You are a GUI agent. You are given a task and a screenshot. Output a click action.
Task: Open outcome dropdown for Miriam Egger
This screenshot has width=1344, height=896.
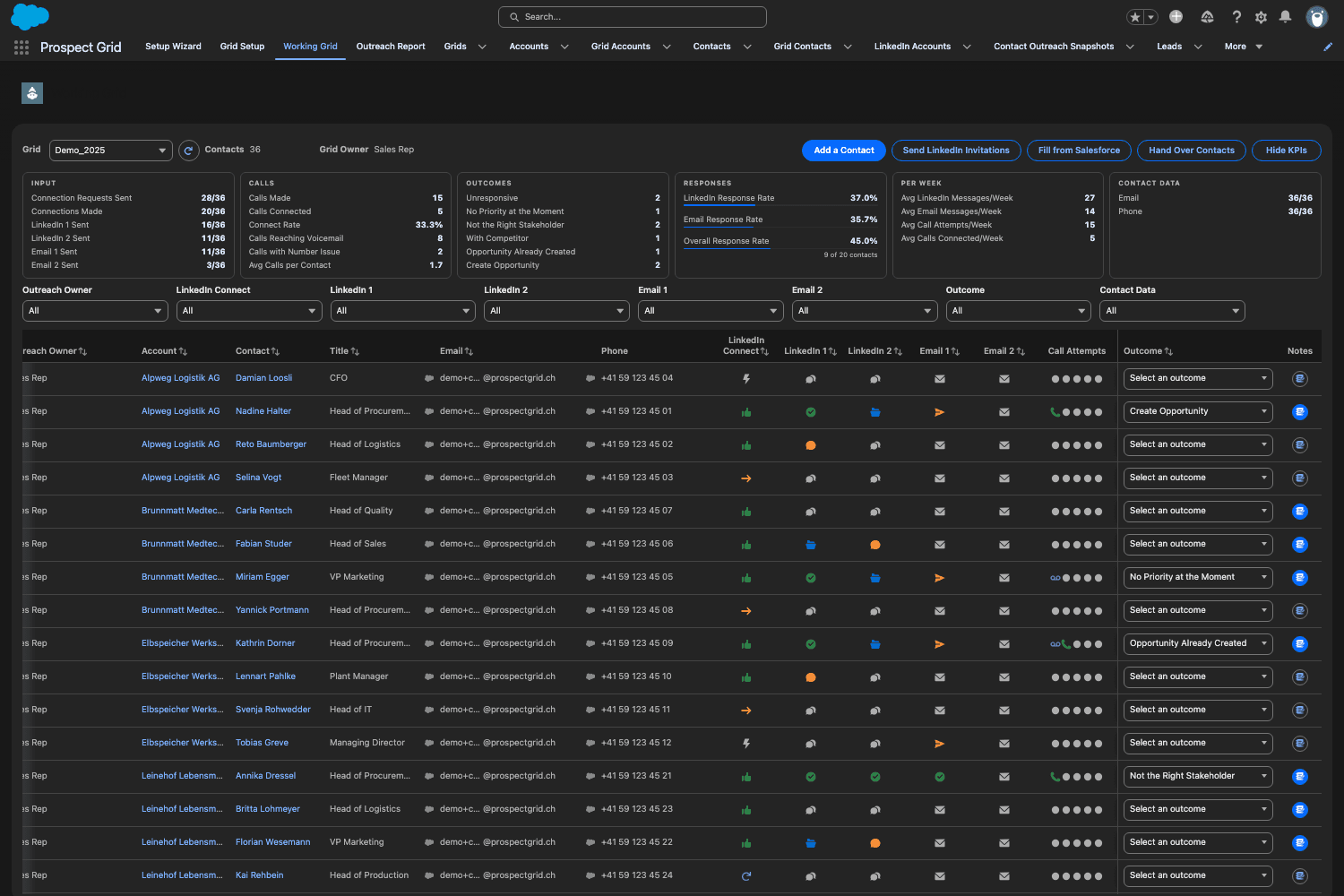pyautogui.click(x=1198, y=578)
